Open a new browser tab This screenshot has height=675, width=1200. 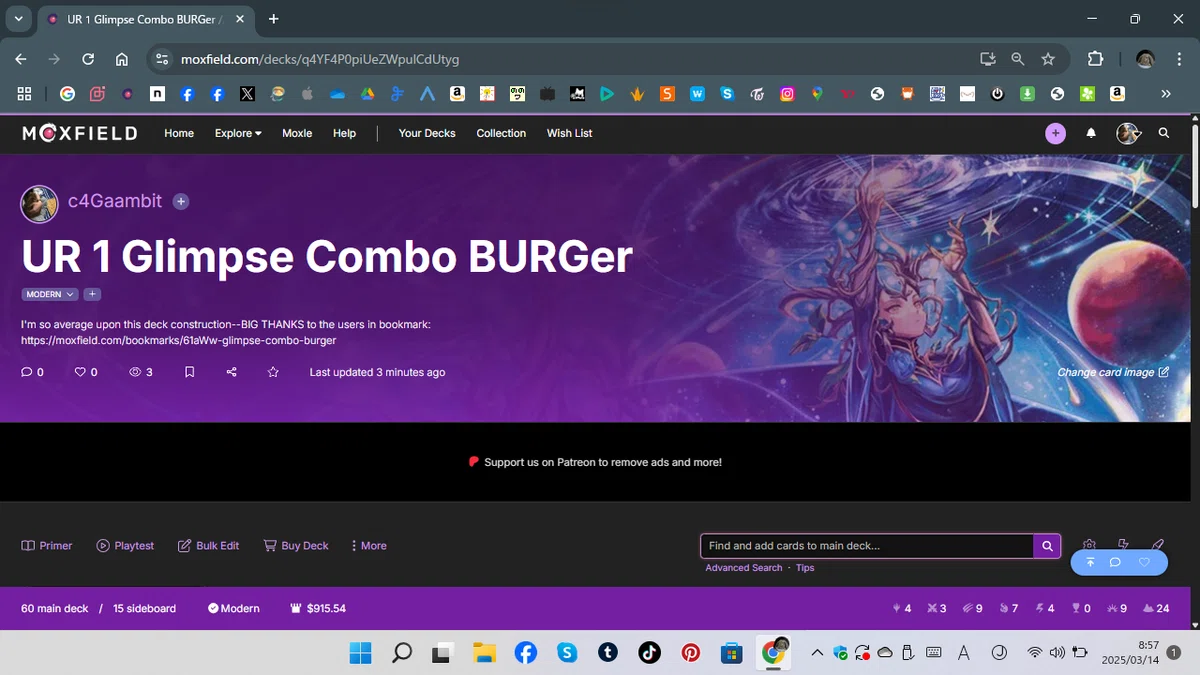tap(274, 19)
